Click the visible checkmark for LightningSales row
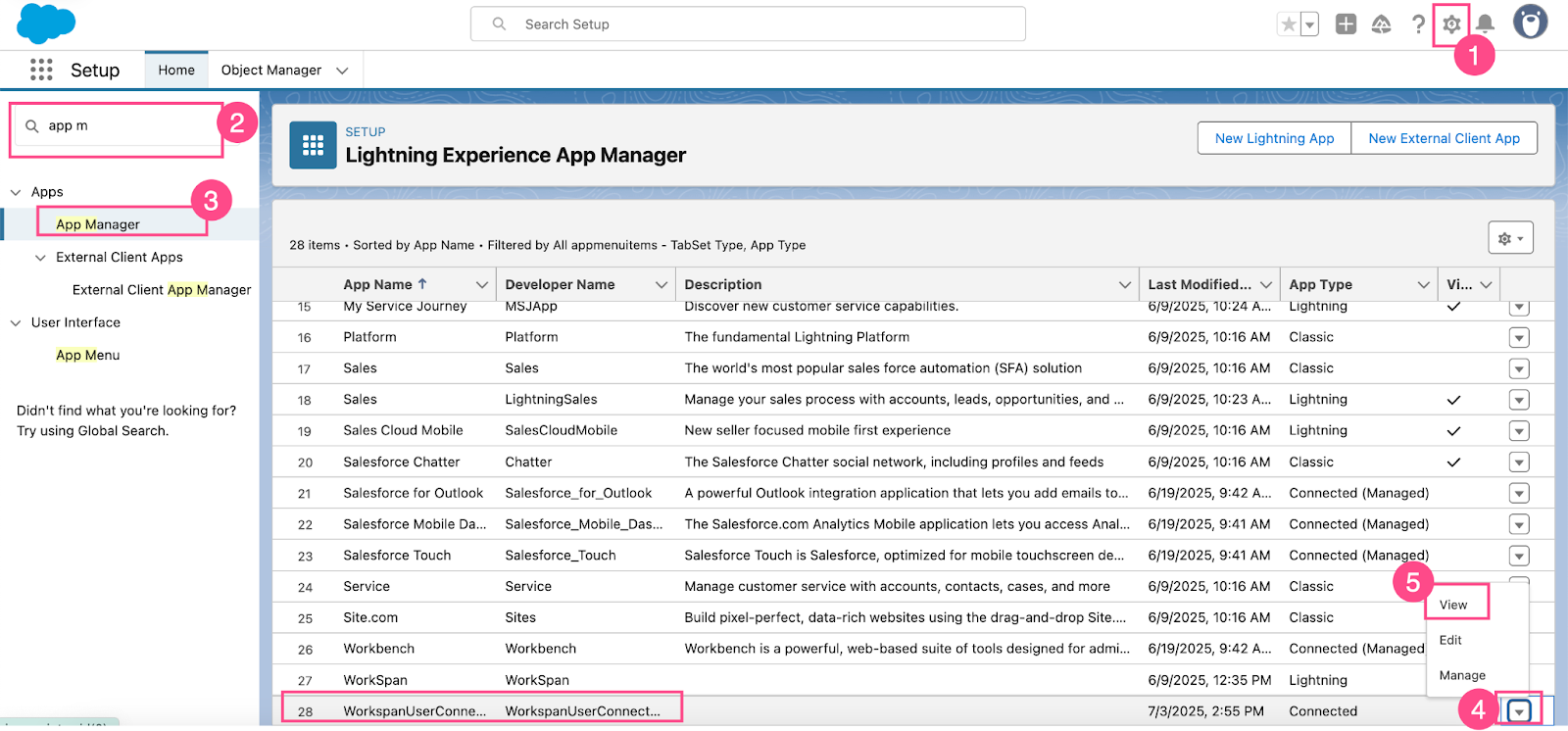 click(x=1453, y=400)
